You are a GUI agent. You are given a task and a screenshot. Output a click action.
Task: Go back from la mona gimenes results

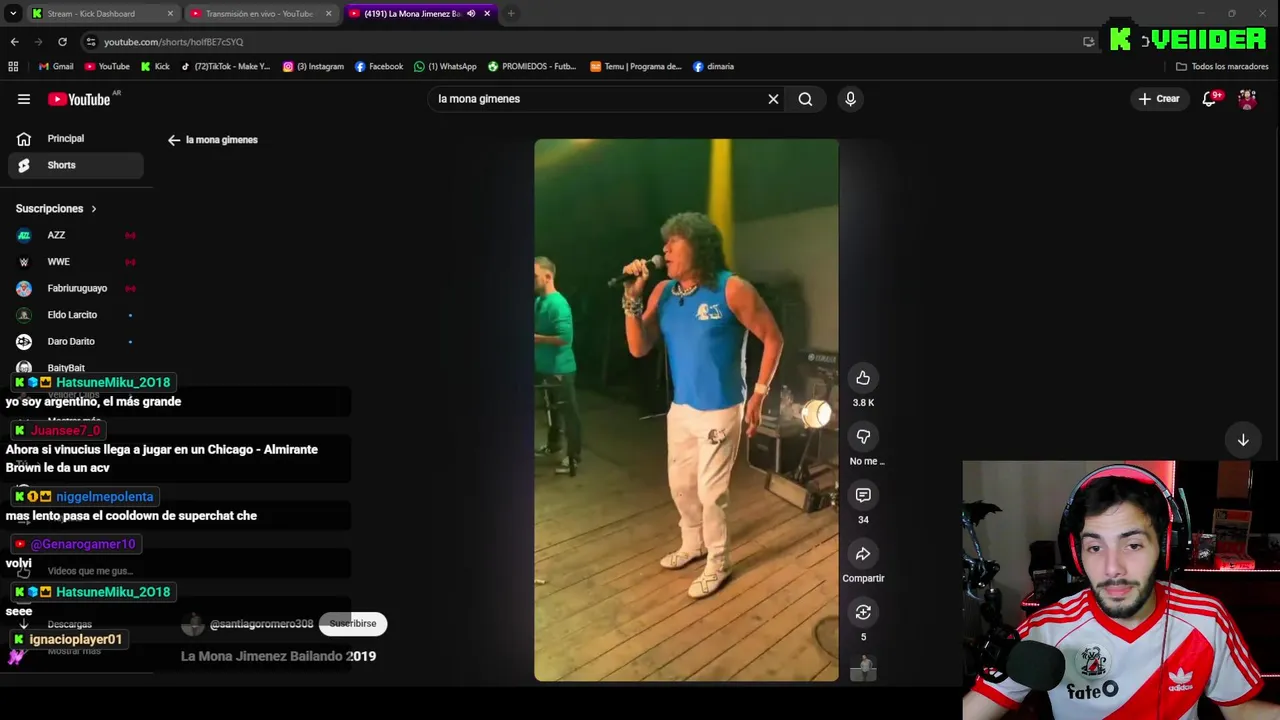174,140
